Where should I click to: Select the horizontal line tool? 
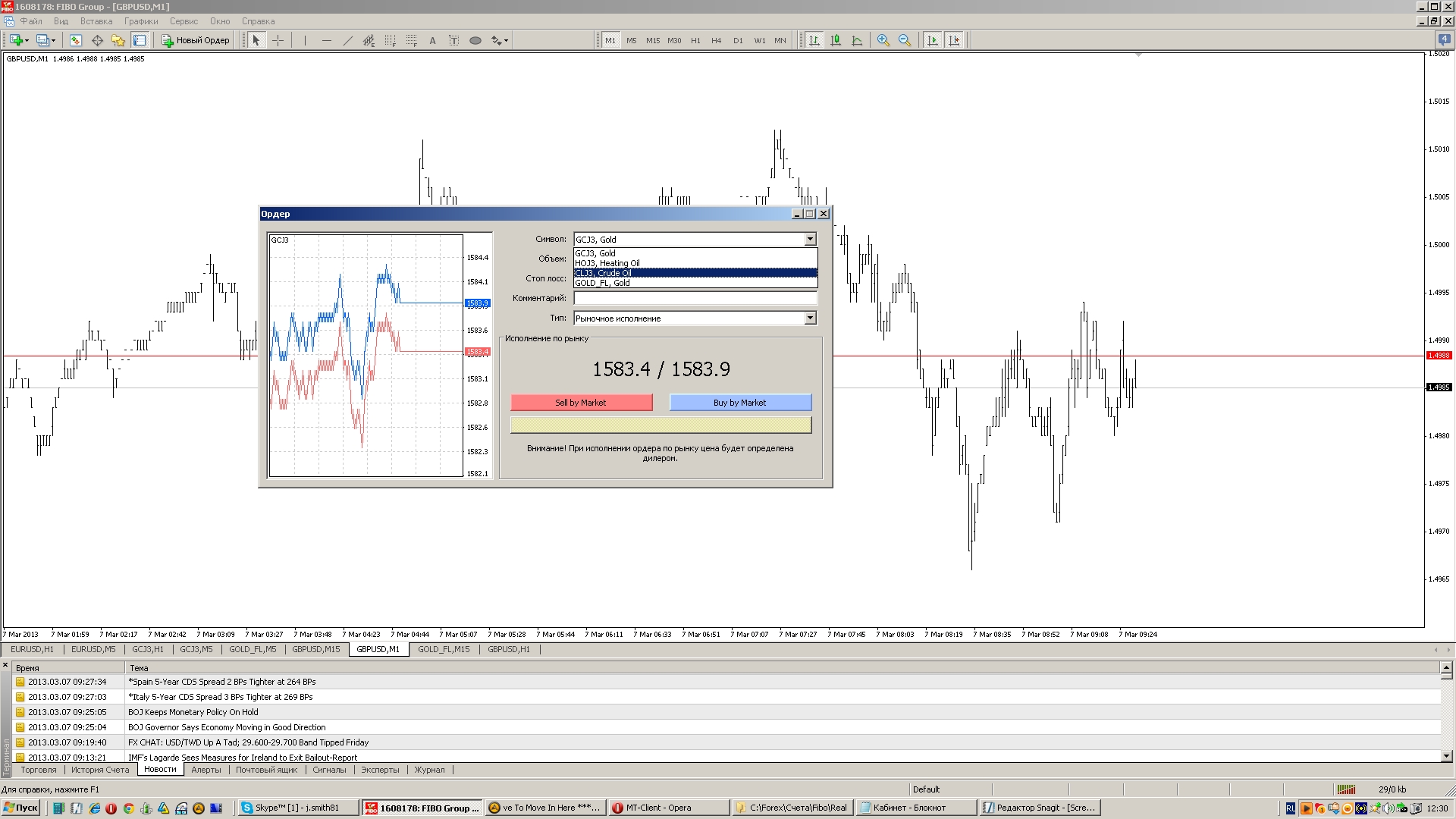[x=326, y=40]
